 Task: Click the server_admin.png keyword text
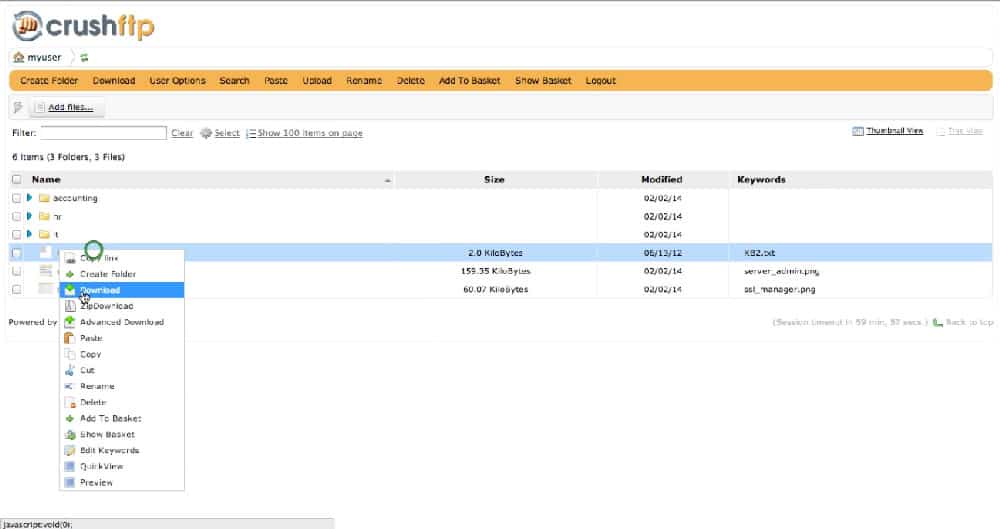pyautogui.click(x=781, y=271)
